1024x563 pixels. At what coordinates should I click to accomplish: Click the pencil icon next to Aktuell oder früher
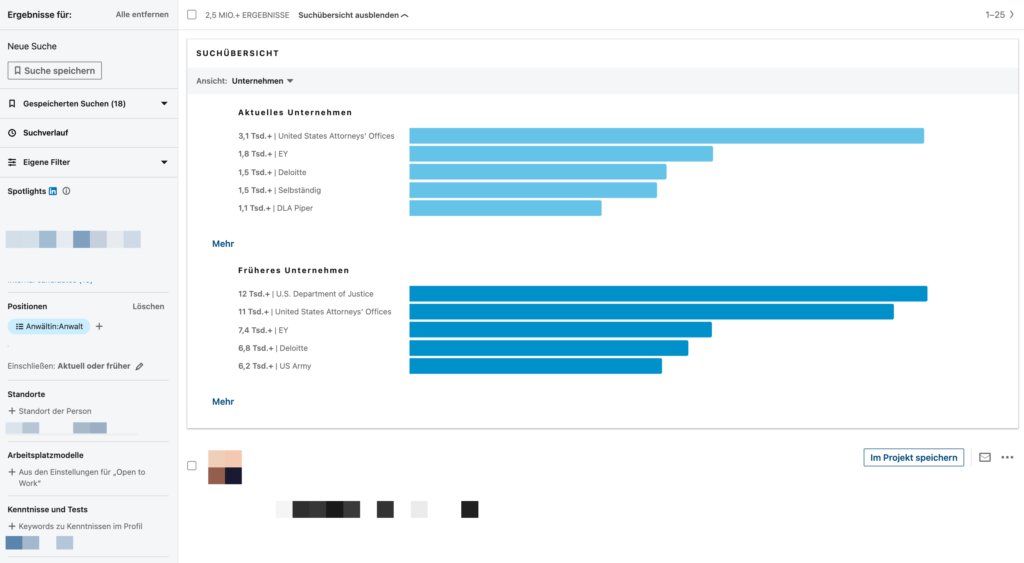140,366
